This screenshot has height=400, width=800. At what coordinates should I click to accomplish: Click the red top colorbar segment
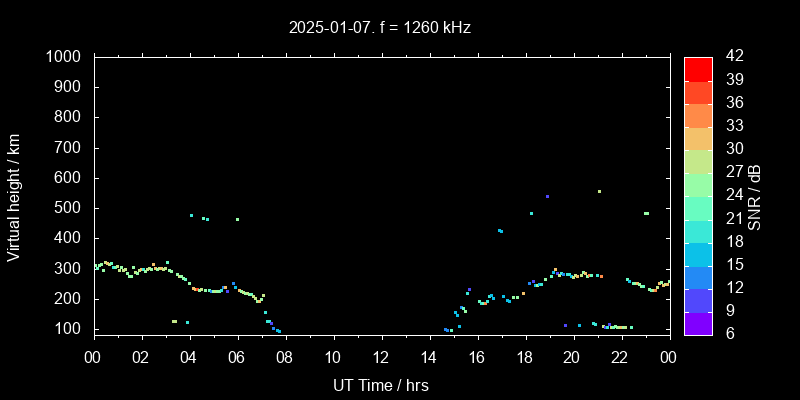click(698, 68)
